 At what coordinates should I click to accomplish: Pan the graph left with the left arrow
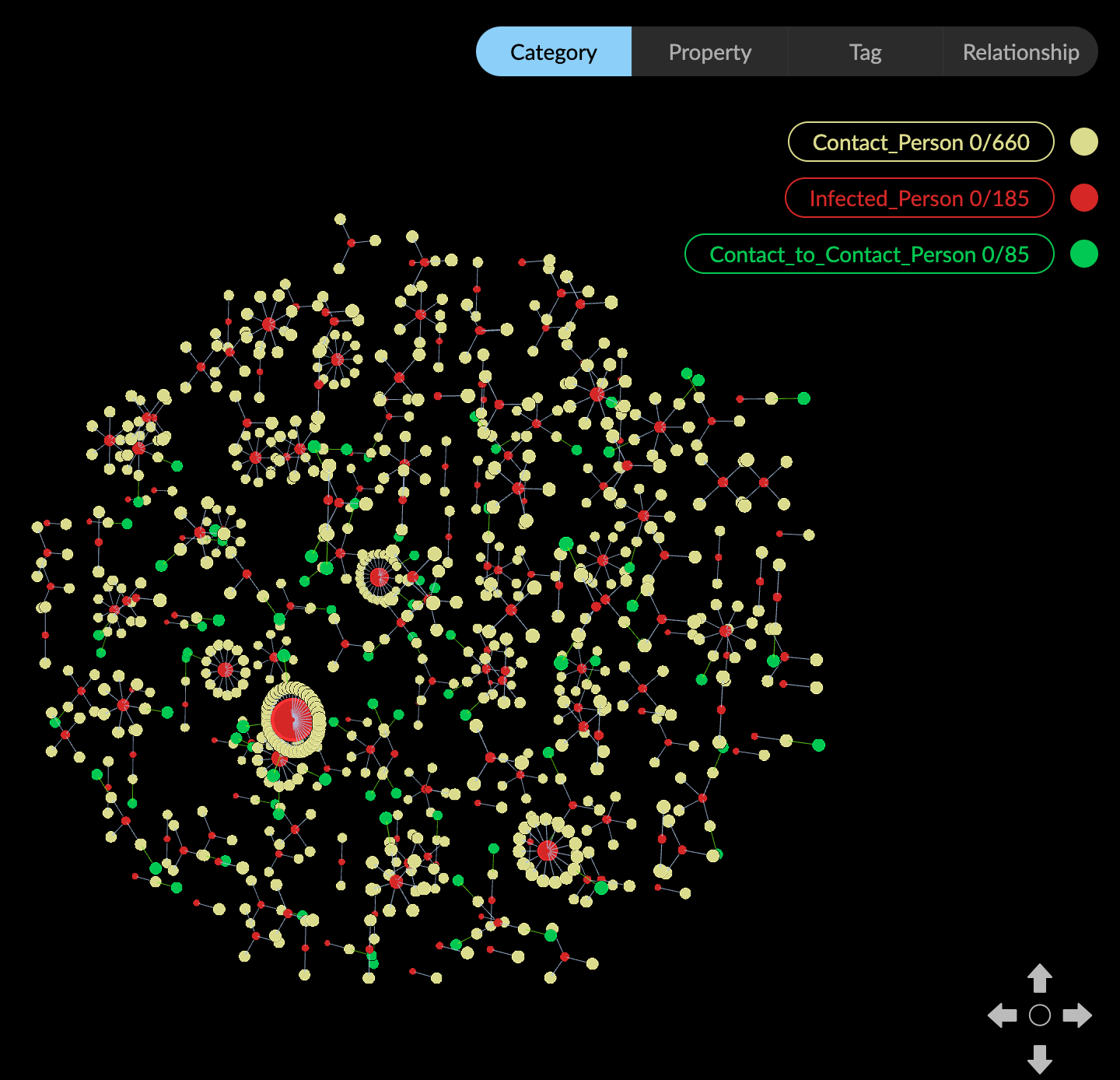point(1002,1015)
